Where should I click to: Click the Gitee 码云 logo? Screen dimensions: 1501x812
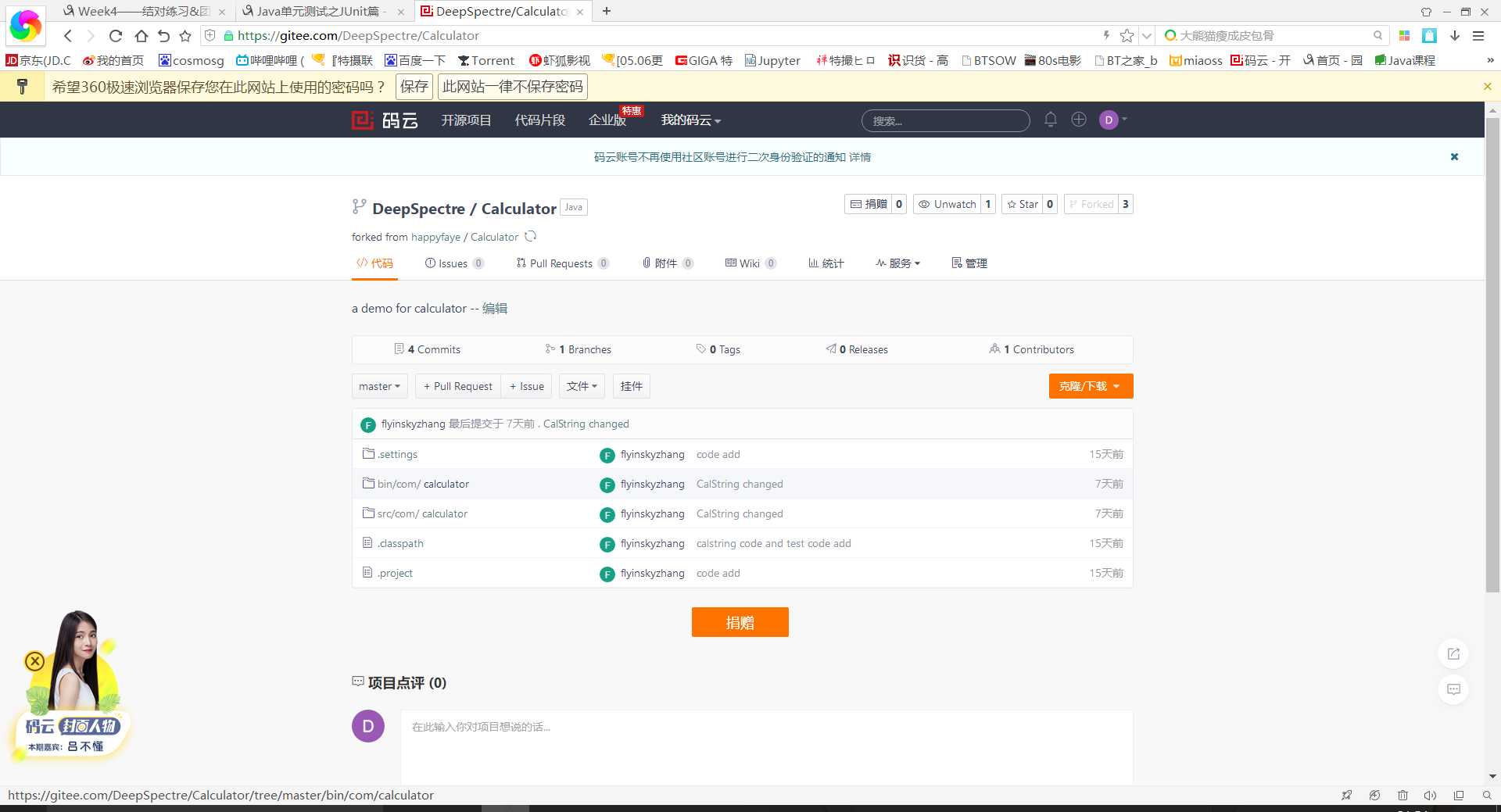point(385,120)
